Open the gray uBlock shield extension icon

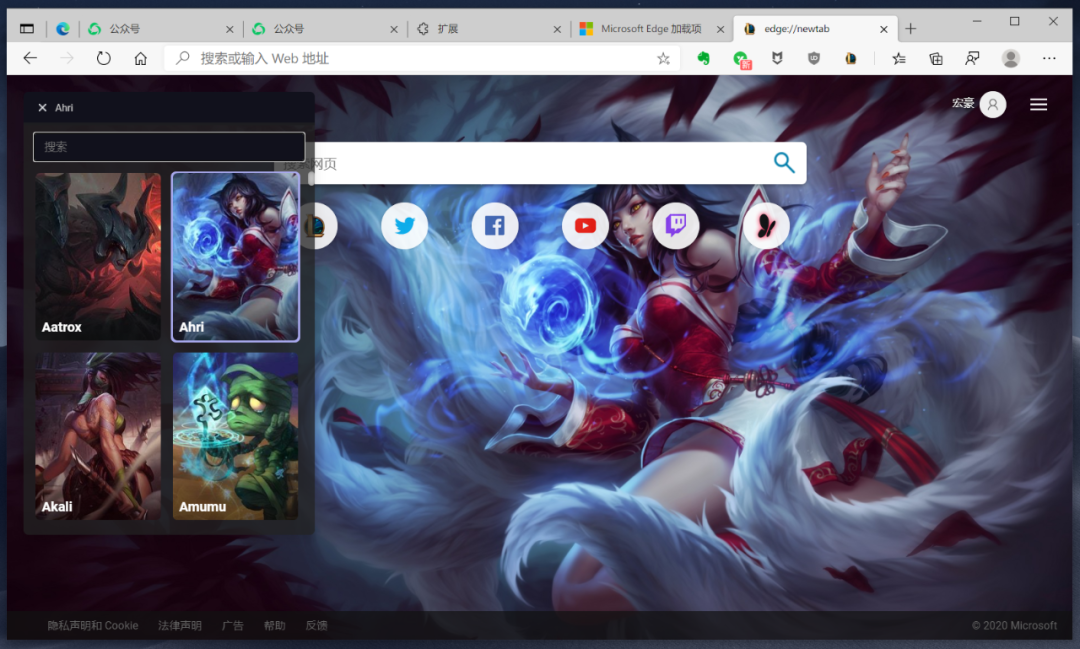point(814,59)
